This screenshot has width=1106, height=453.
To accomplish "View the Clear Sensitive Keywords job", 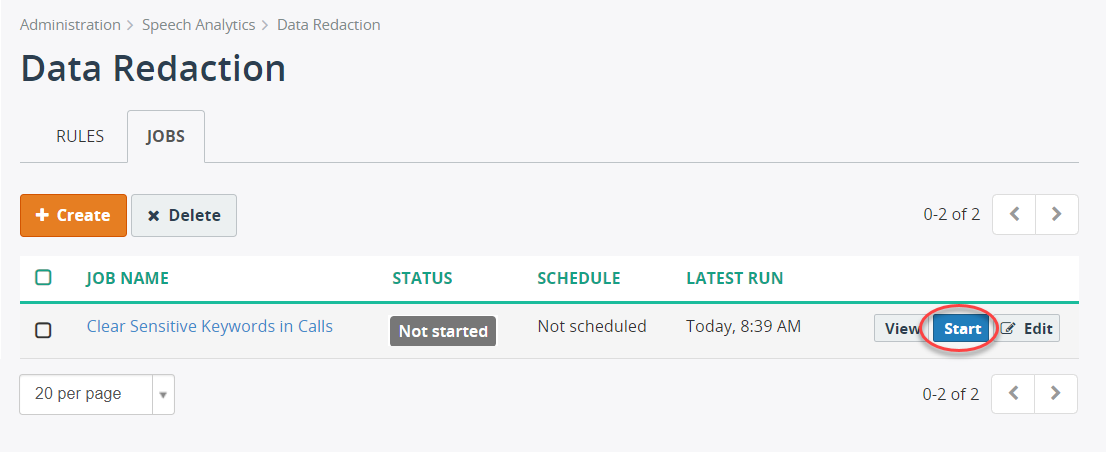I will 902,329.
